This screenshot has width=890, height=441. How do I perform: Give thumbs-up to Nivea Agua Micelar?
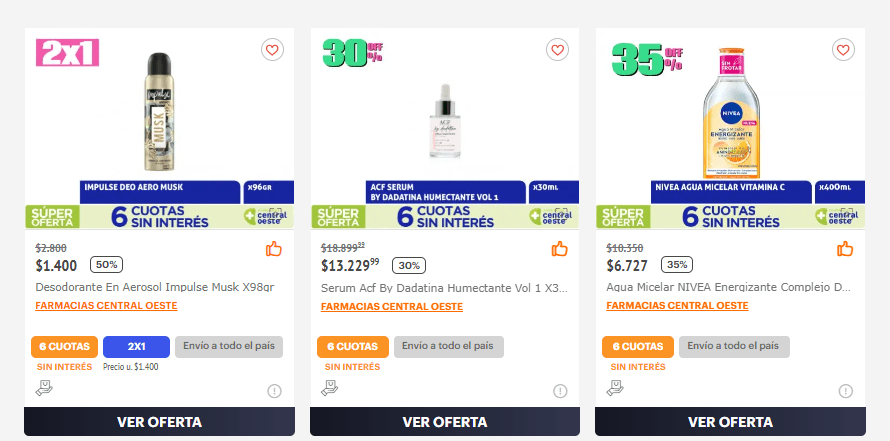[845, 249]
